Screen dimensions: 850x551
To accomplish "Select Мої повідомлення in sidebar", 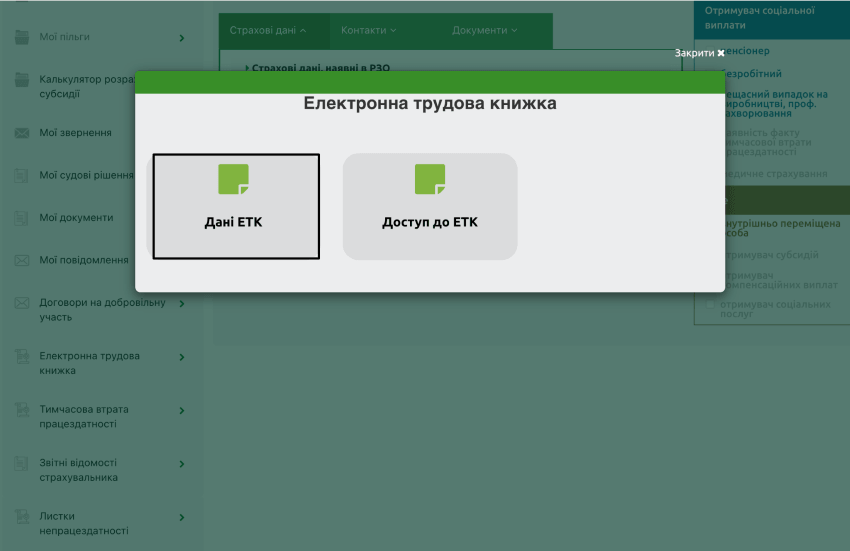I will click(x=84, y=260).
